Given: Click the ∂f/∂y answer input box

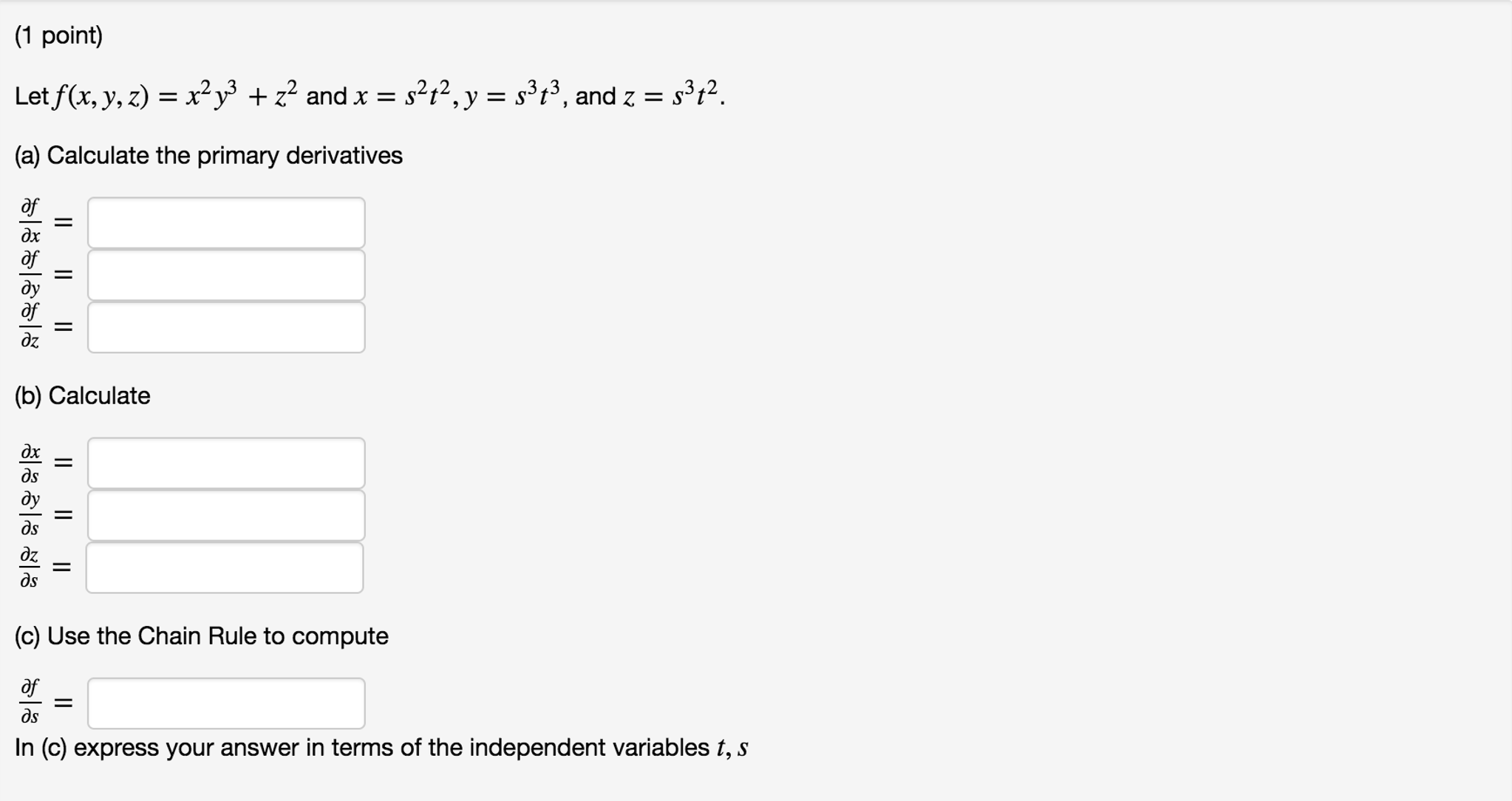Looking at the screenshot, I should tap(226, 275).
